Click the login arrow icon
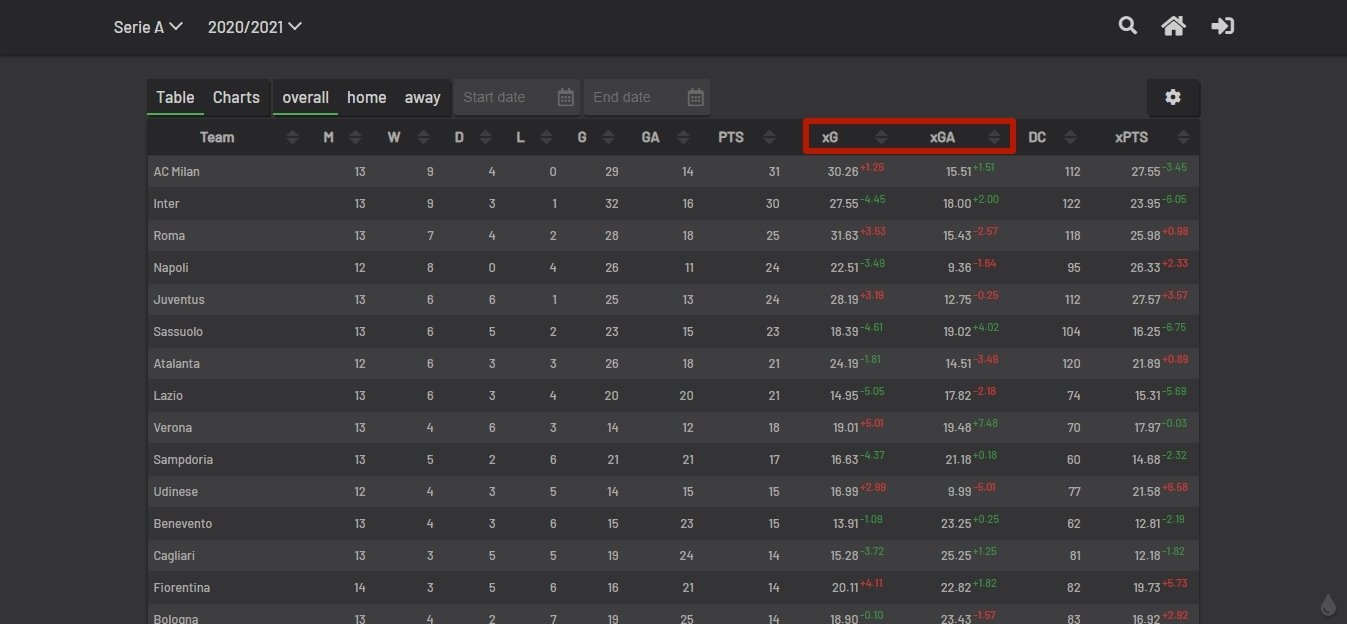 (x=1222, y=26)
